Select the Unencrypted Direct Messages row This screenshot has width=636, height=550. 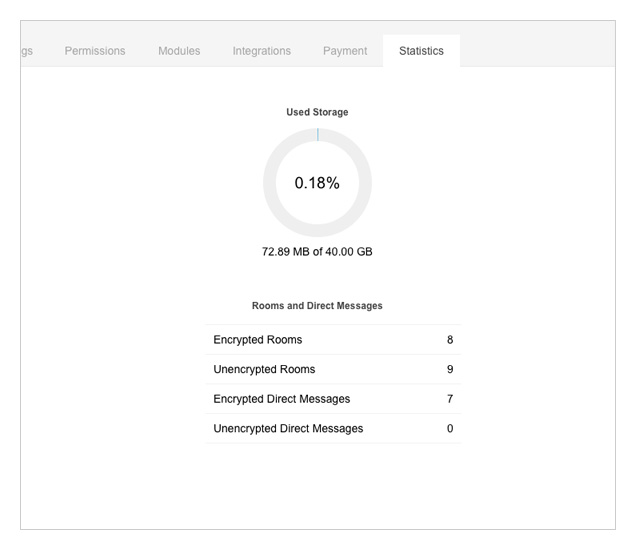click(x=333, y=428)
